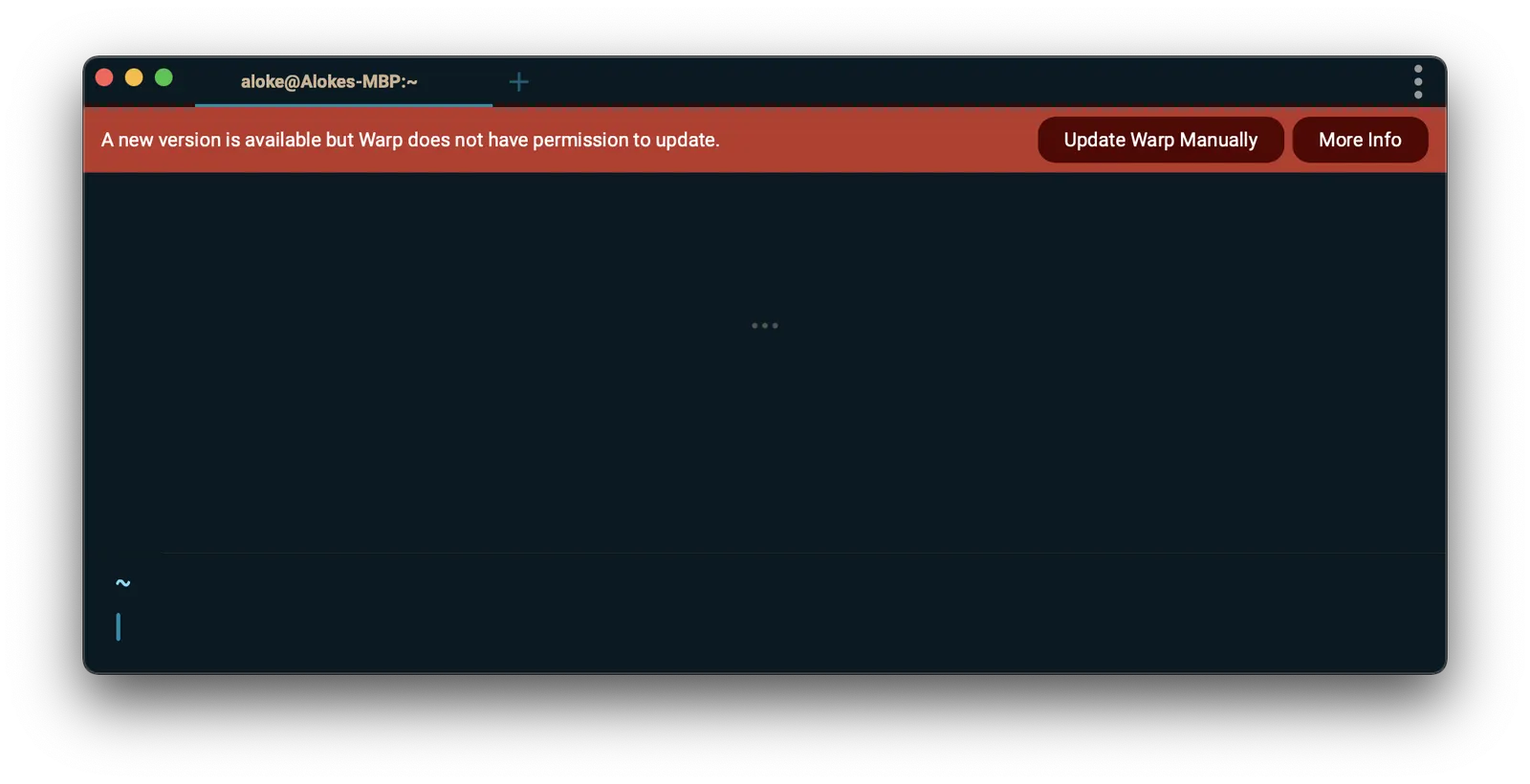Open a new tab with plus icon

(518, 82)
